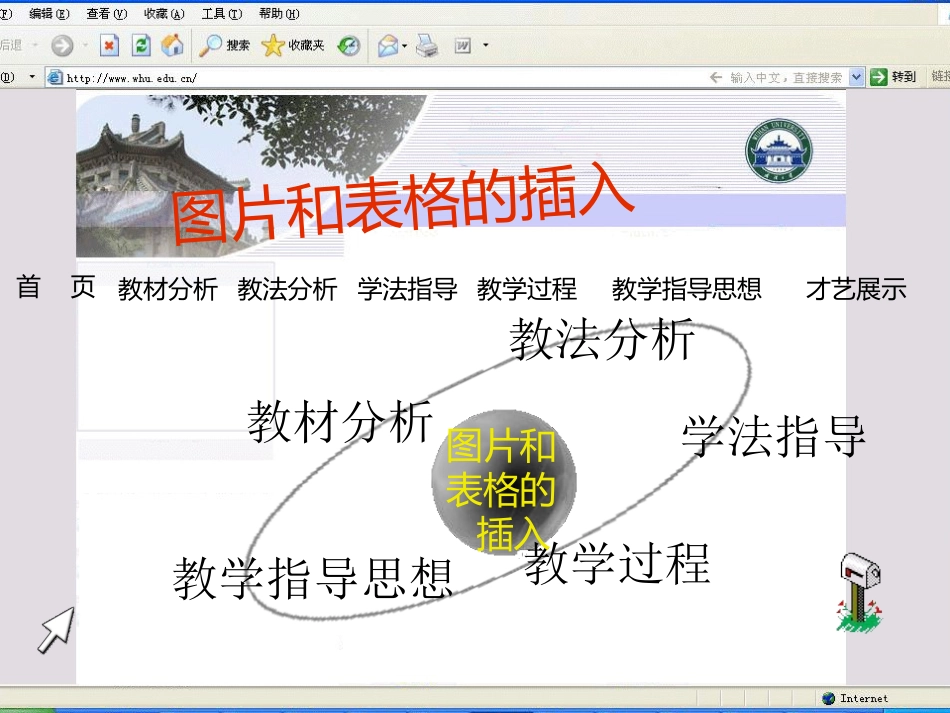This screenshot has height=713, width=950.
Task: Open the 查看(V) menu
Action: click(107, 13)
